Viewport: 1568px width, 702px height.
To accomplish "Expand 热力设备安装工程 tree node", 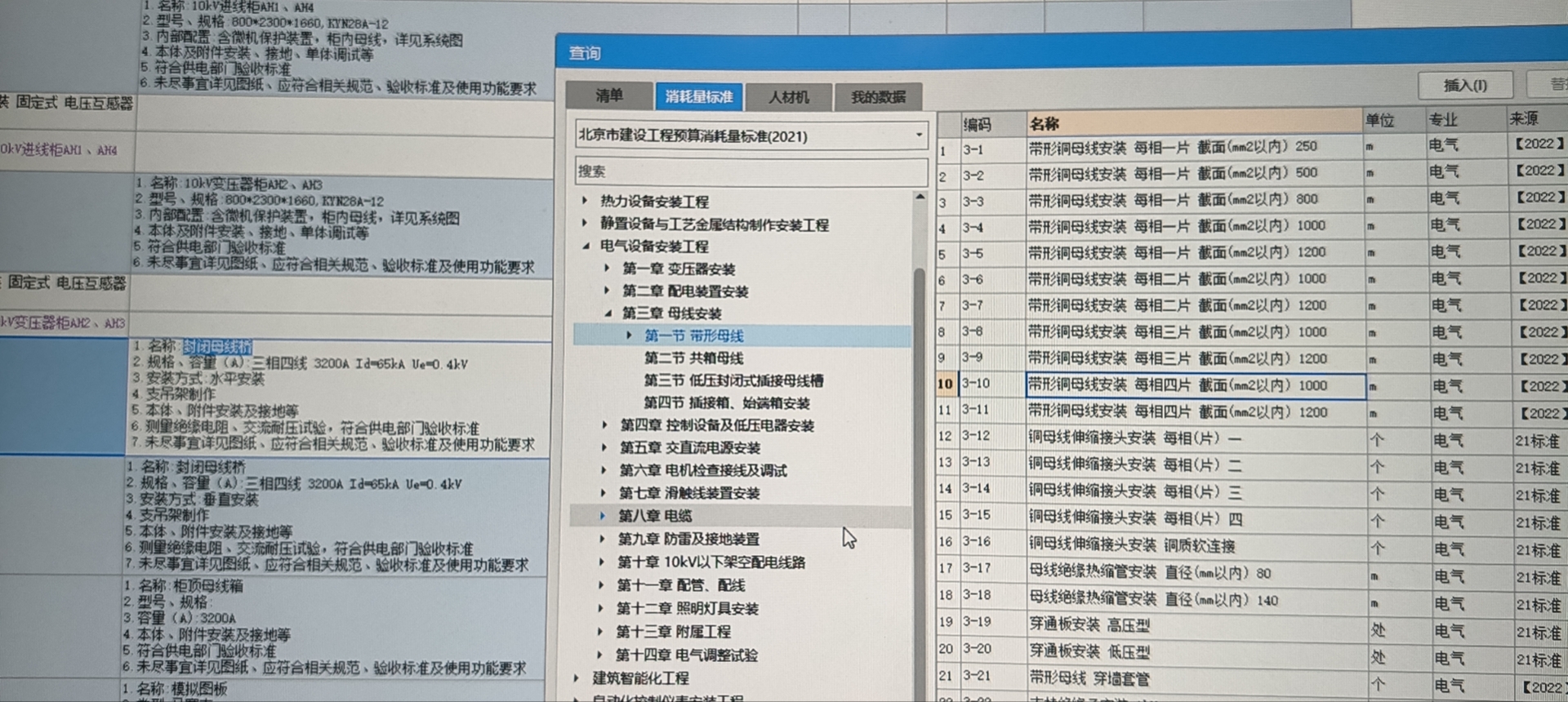I will 585,200.
